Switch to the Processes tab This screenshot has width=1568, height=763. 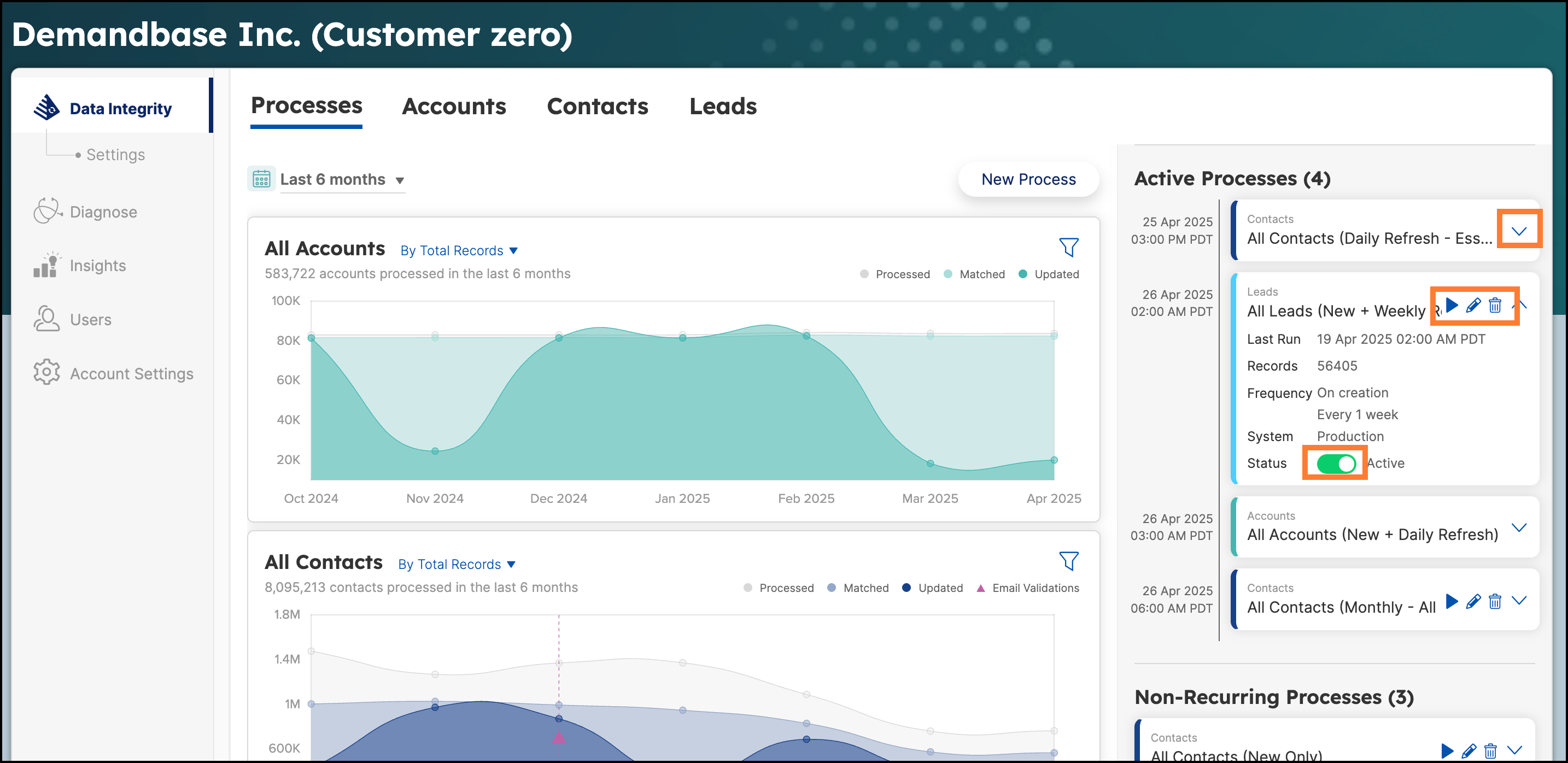pos(306,106)
